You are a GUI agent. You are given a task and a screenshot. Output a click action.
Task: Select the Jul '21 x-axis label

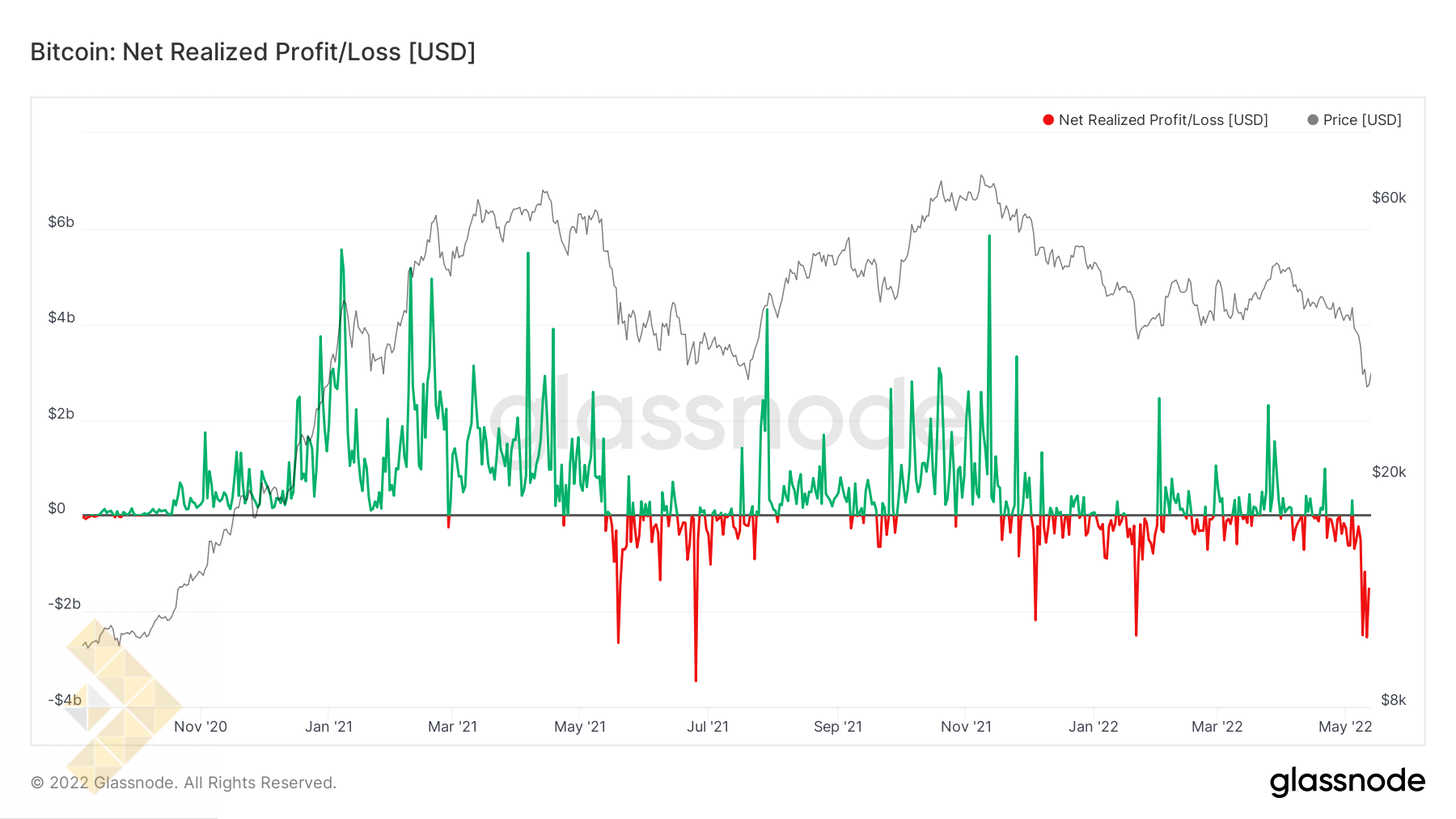click(x=707, y=726)
